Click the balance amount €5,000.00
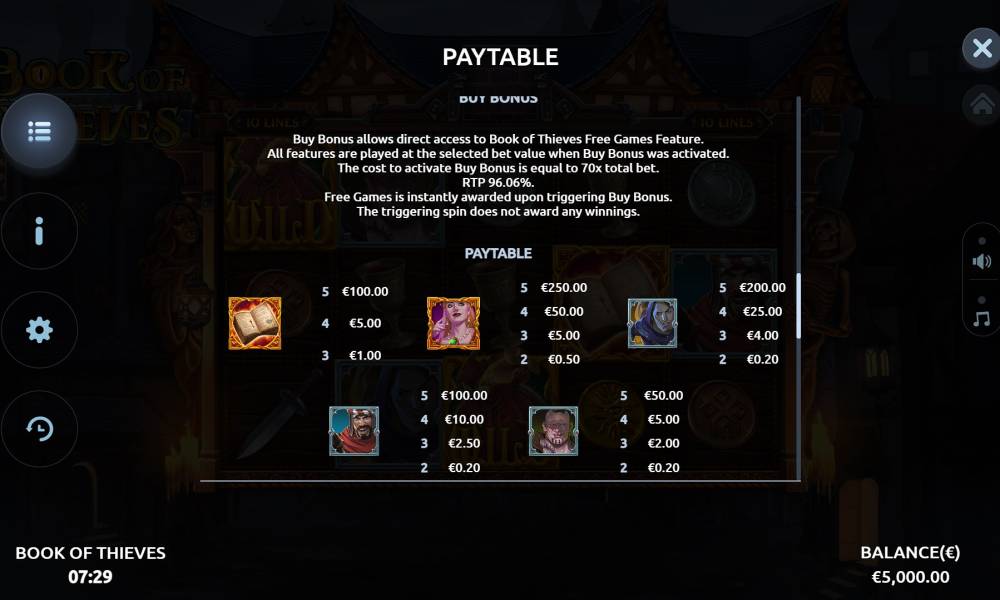Image resolution: width=1000 pixels, height=600 pixels. [910, 577]
